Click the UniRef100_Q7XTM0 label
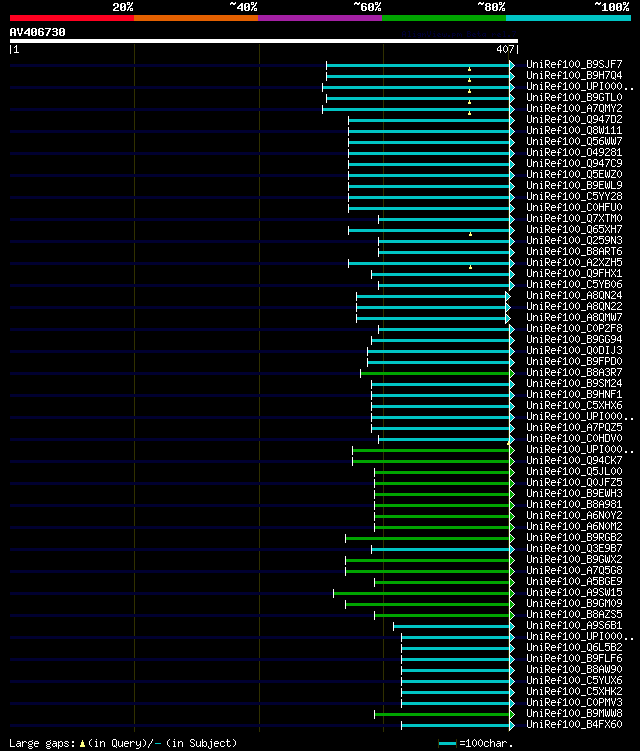The width and height of the screenshot is (640, 751). click(574, 218)
